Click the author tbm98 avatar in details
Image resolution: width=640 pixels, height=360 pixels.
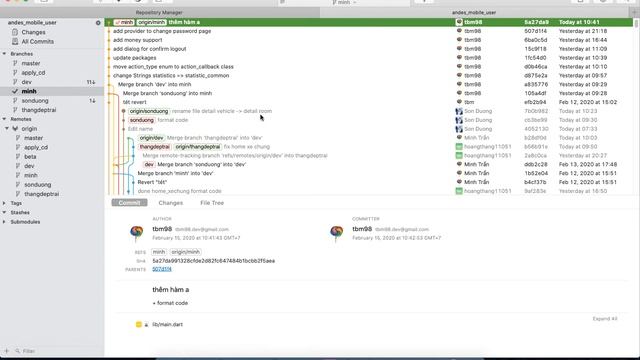point(137,233)
